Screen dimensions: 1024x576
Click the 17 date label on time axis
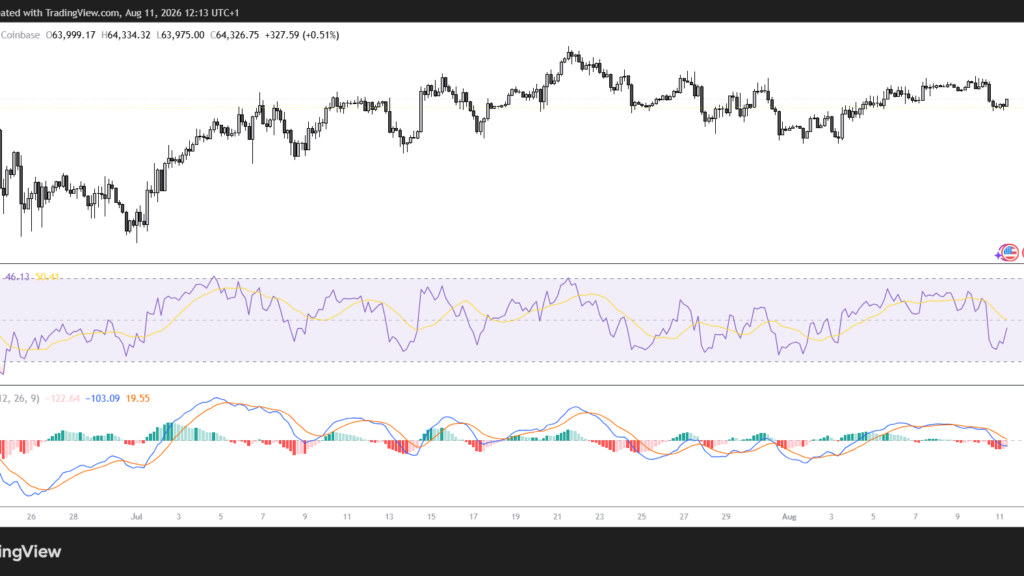pos(473,517)
